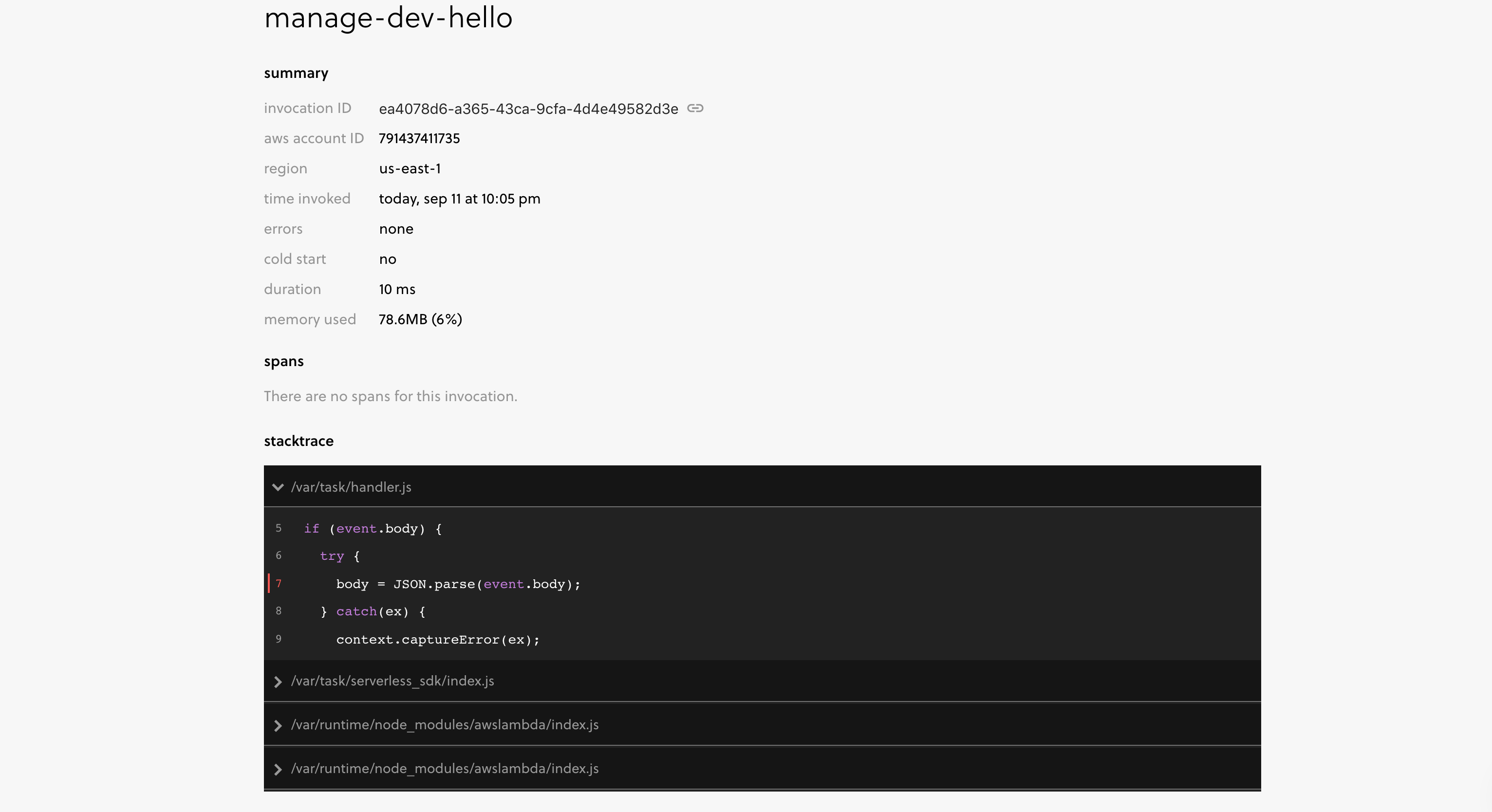Click the stacktrace section heading
The image size is (1492, 812).
298,441
